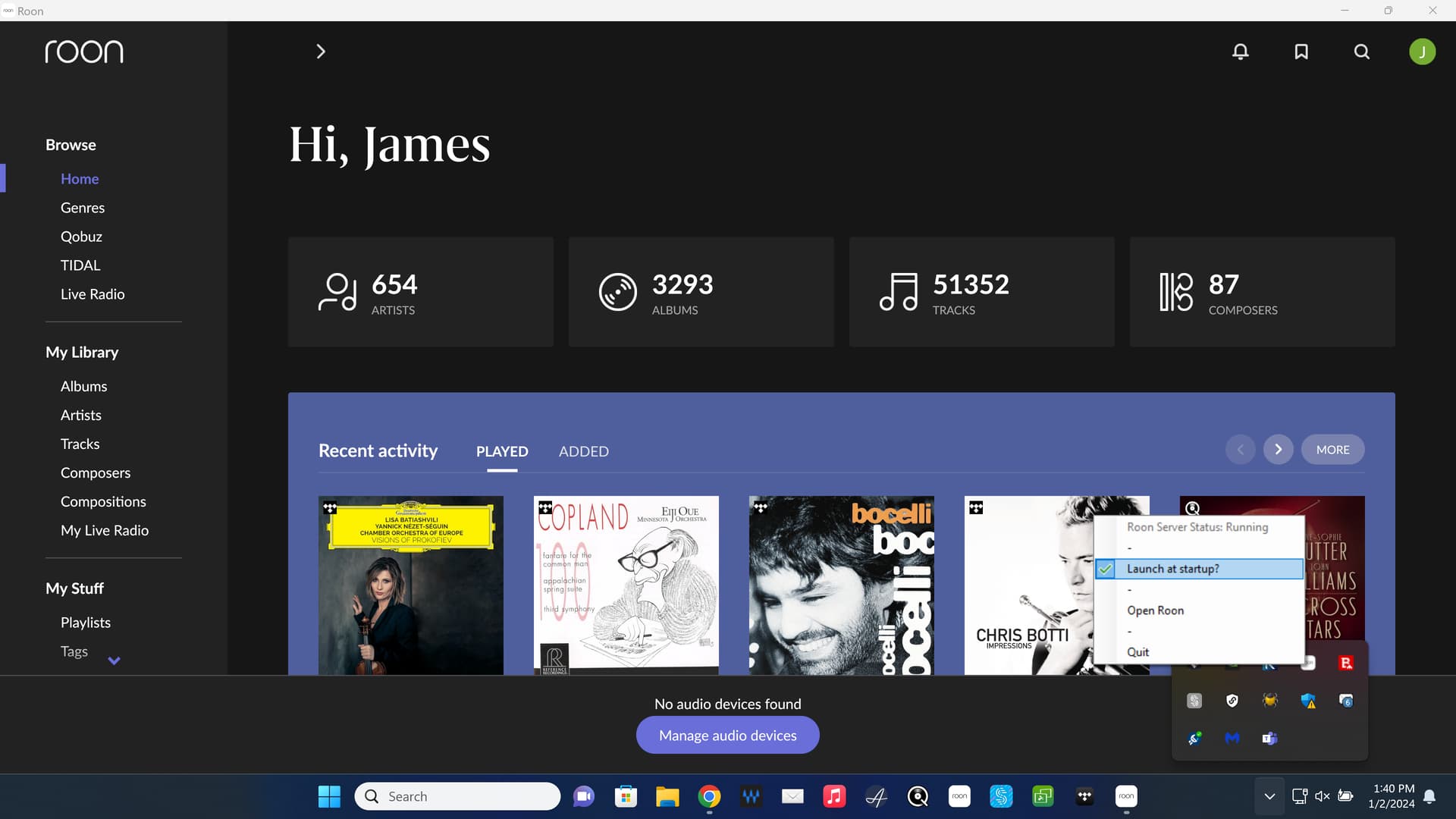Click Bitdefender red B tray icon
This screenshot has height=819, width=1456.
point(1346,664)
